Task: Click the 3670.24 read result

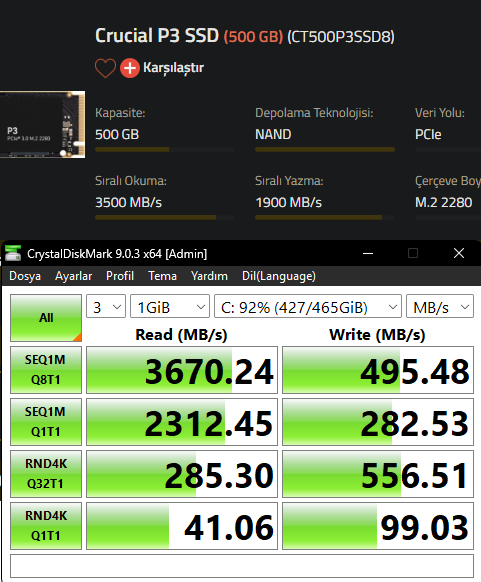Action: (182, 370)
